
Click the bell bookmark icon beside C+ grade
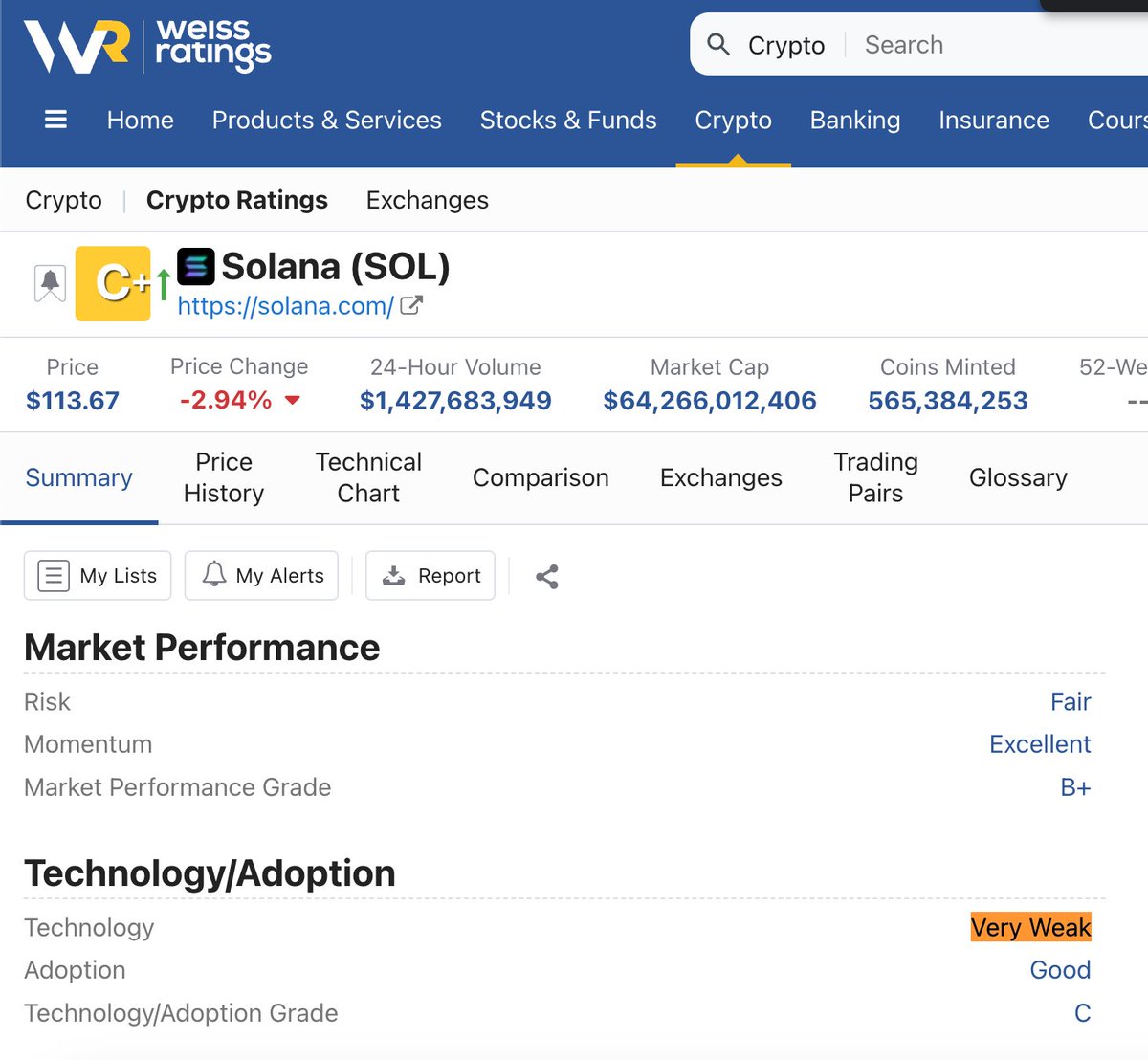pos(50,283)
